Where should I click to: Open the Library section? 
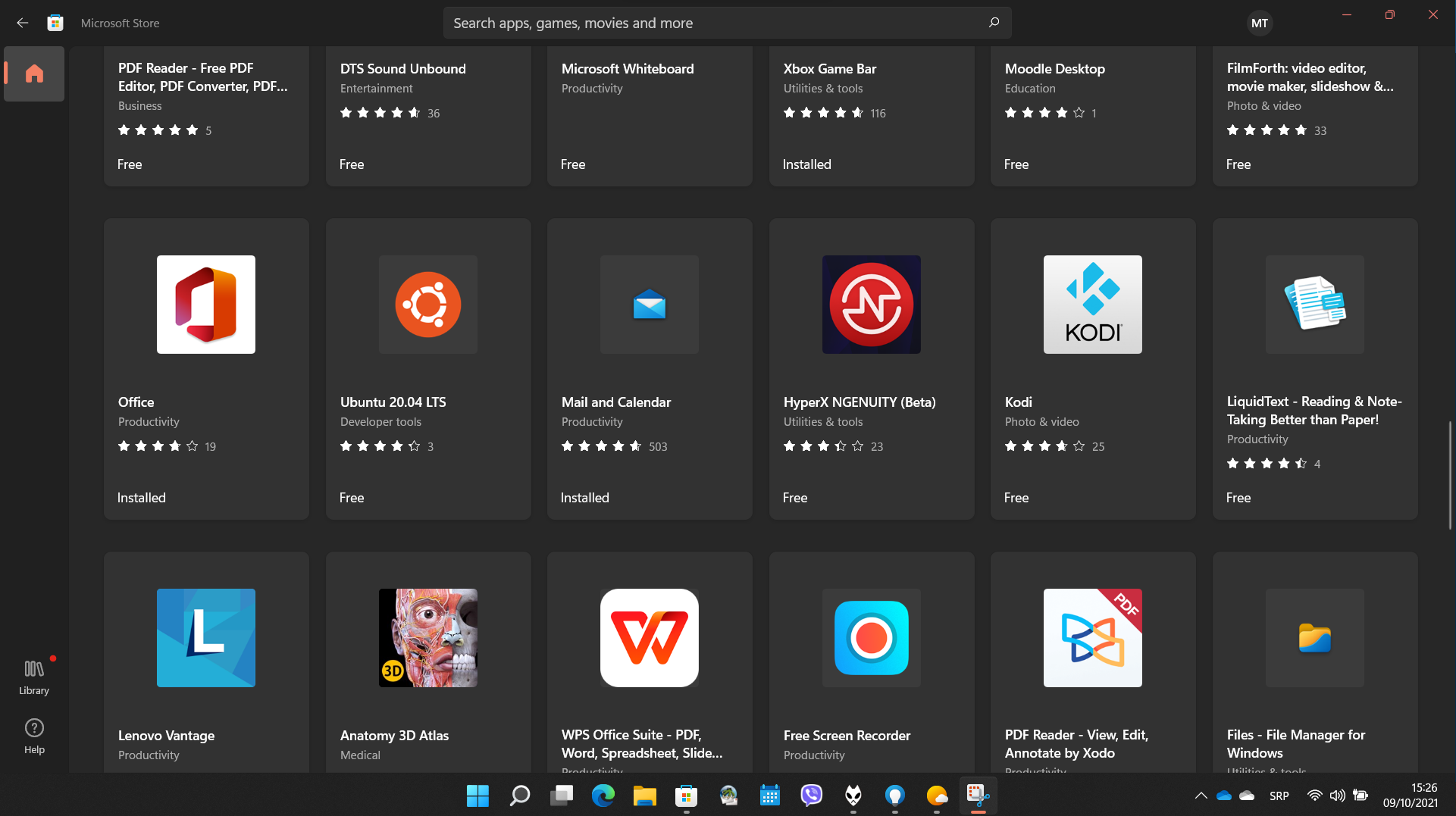click(34, 677)
